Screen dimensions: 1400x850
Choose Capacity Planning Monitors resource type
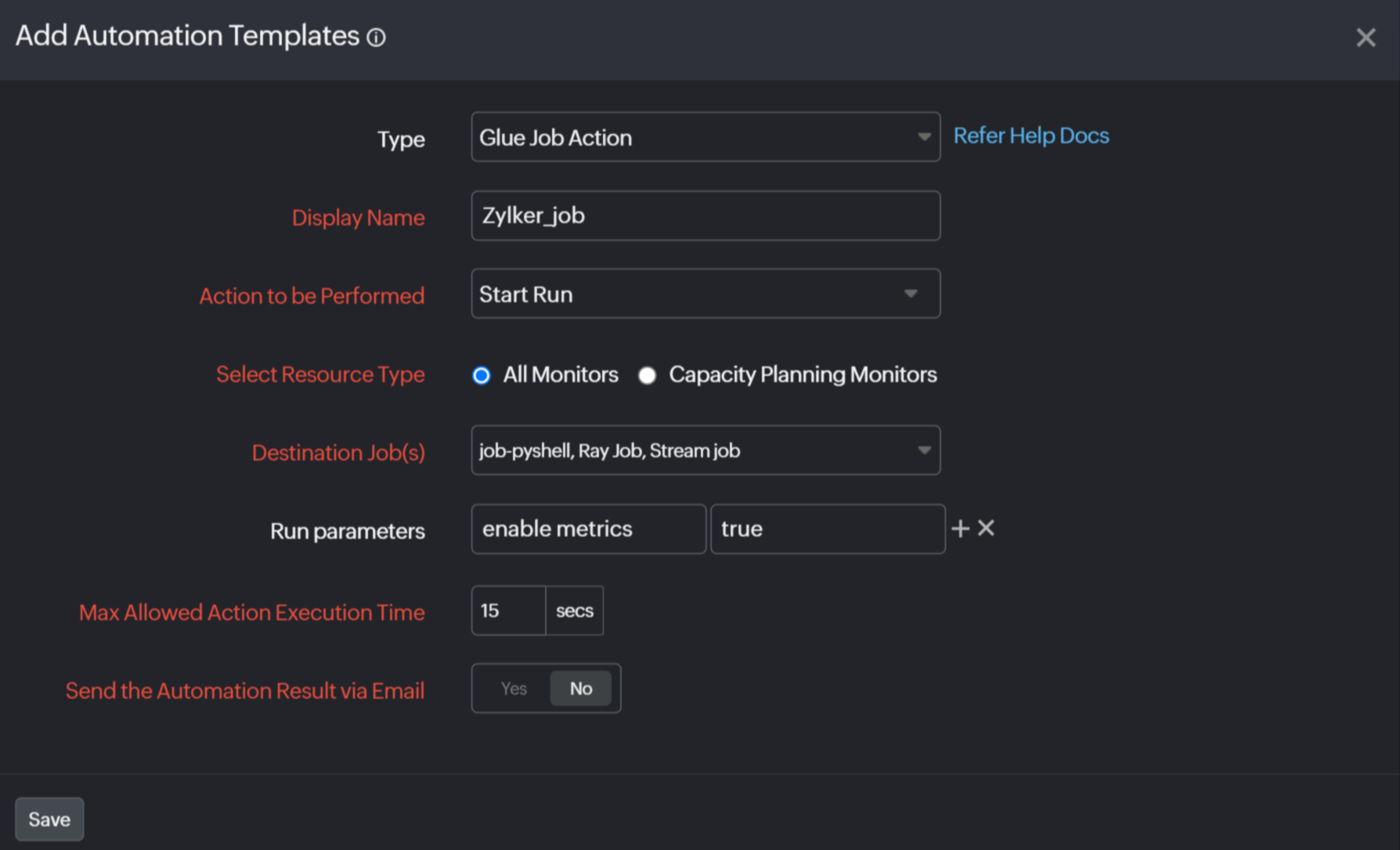tap(647, 375)
